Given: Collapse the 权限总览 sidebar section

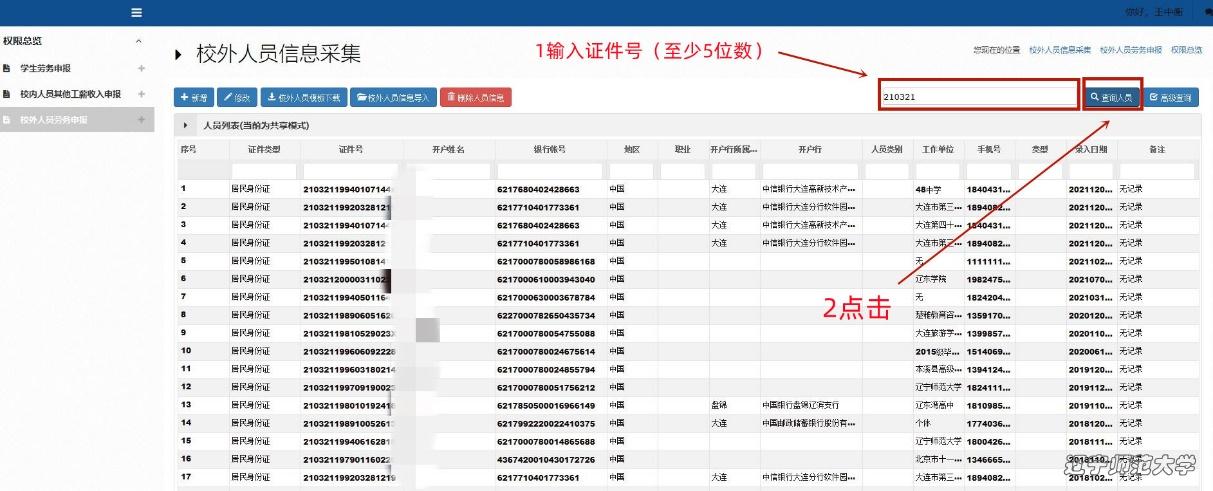Looking at the screenshot, I should (x=139, y=41).
